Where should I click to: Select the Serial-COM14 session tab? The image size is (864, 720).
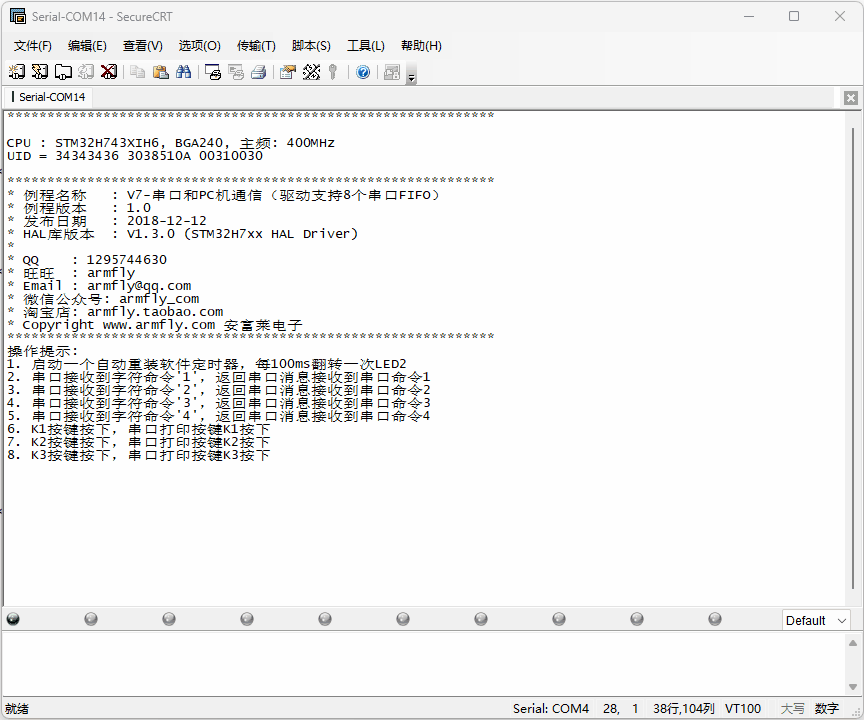point(48,97)
